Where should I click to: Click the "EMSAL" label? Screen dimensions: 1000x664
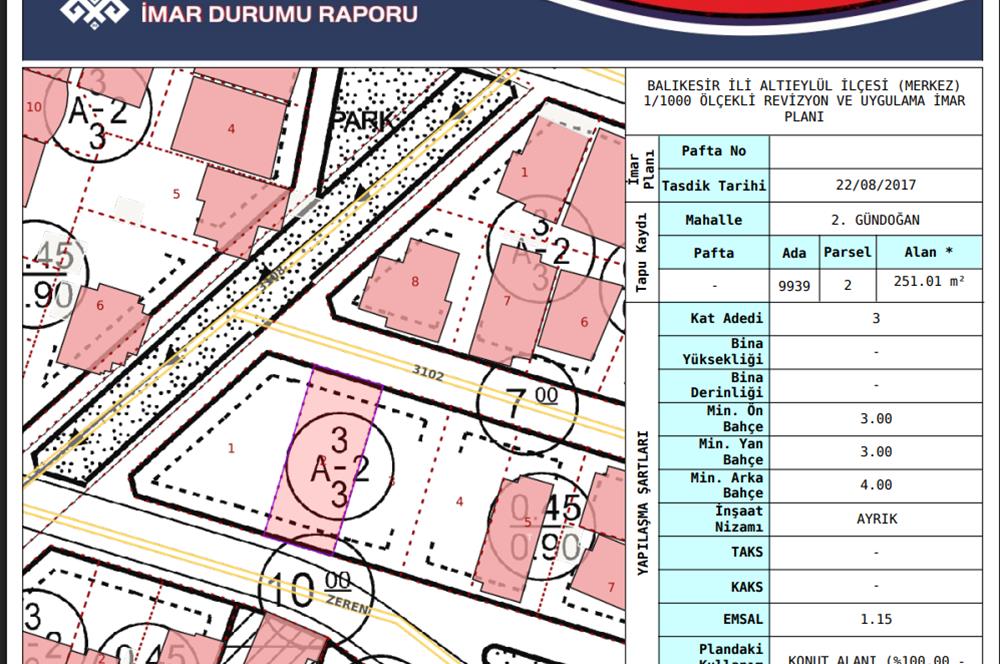click(x=742, y=619)
